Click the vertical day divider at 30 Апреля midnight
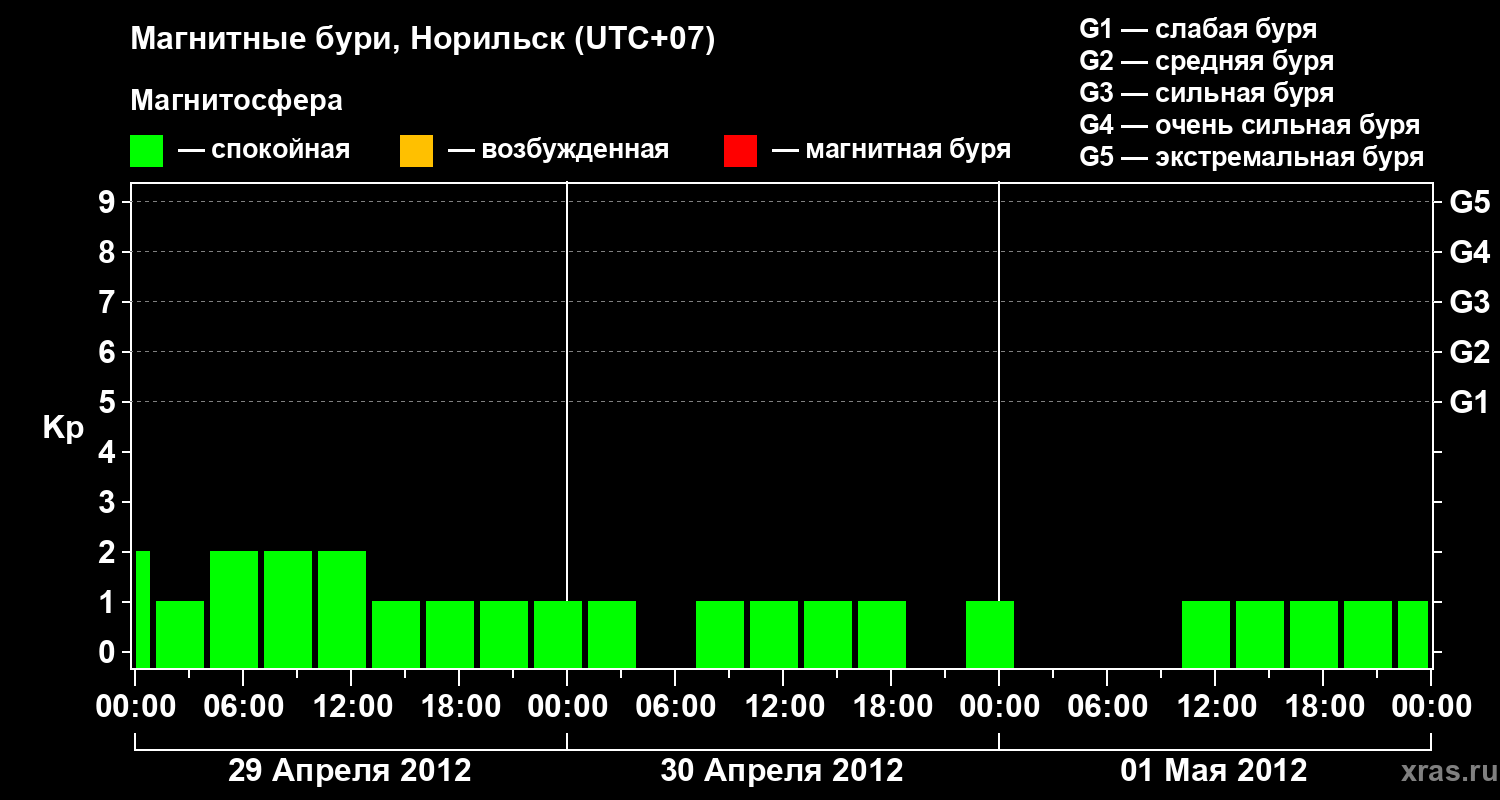The height and width of the screenshot is (800, 1500). coord(567,425)
